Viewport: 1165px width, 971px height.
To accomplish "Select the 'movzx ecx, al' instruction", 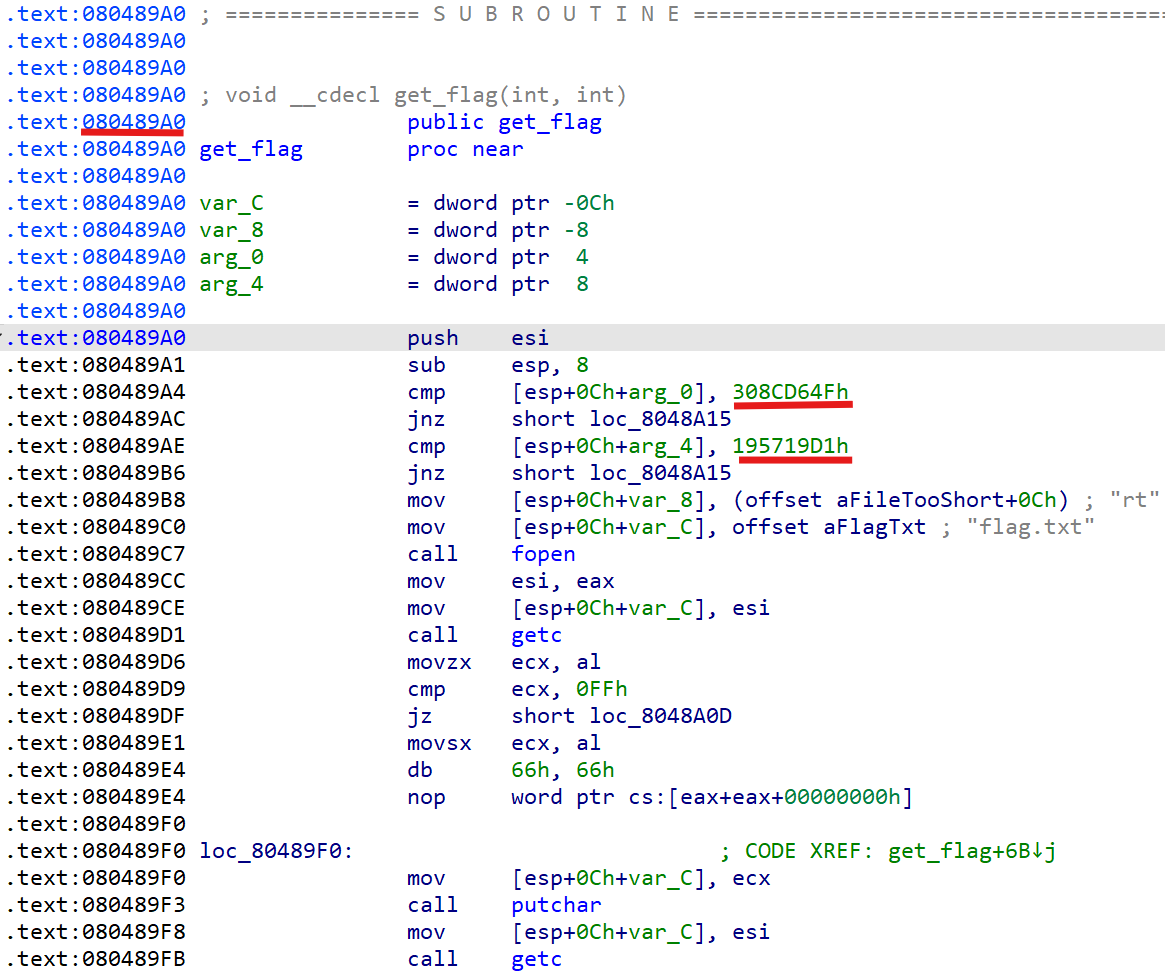I will (x=504, y=662).
